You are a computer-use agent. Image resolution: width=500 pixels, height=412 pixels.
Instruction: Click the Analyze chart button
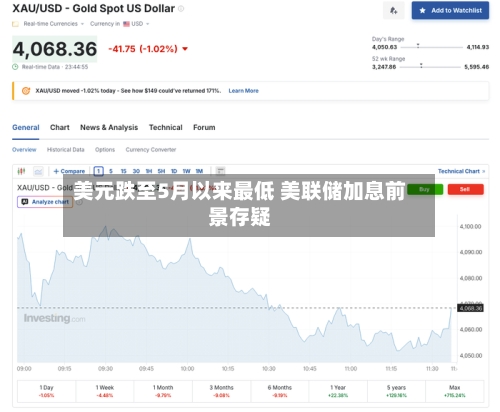[x=45, y=202]
